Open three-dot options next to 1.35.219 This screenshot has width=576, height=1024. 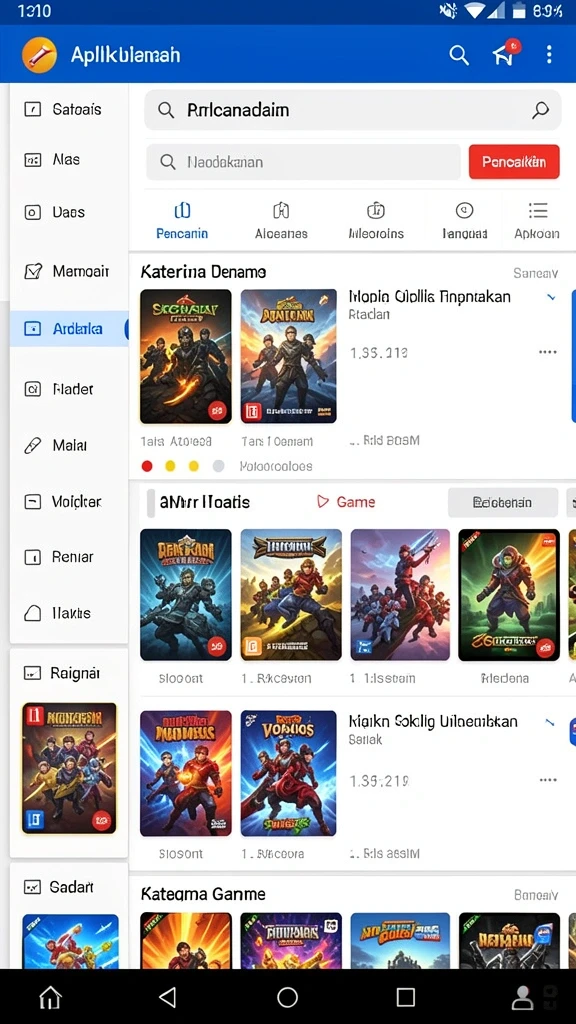(x=548, y=780)
